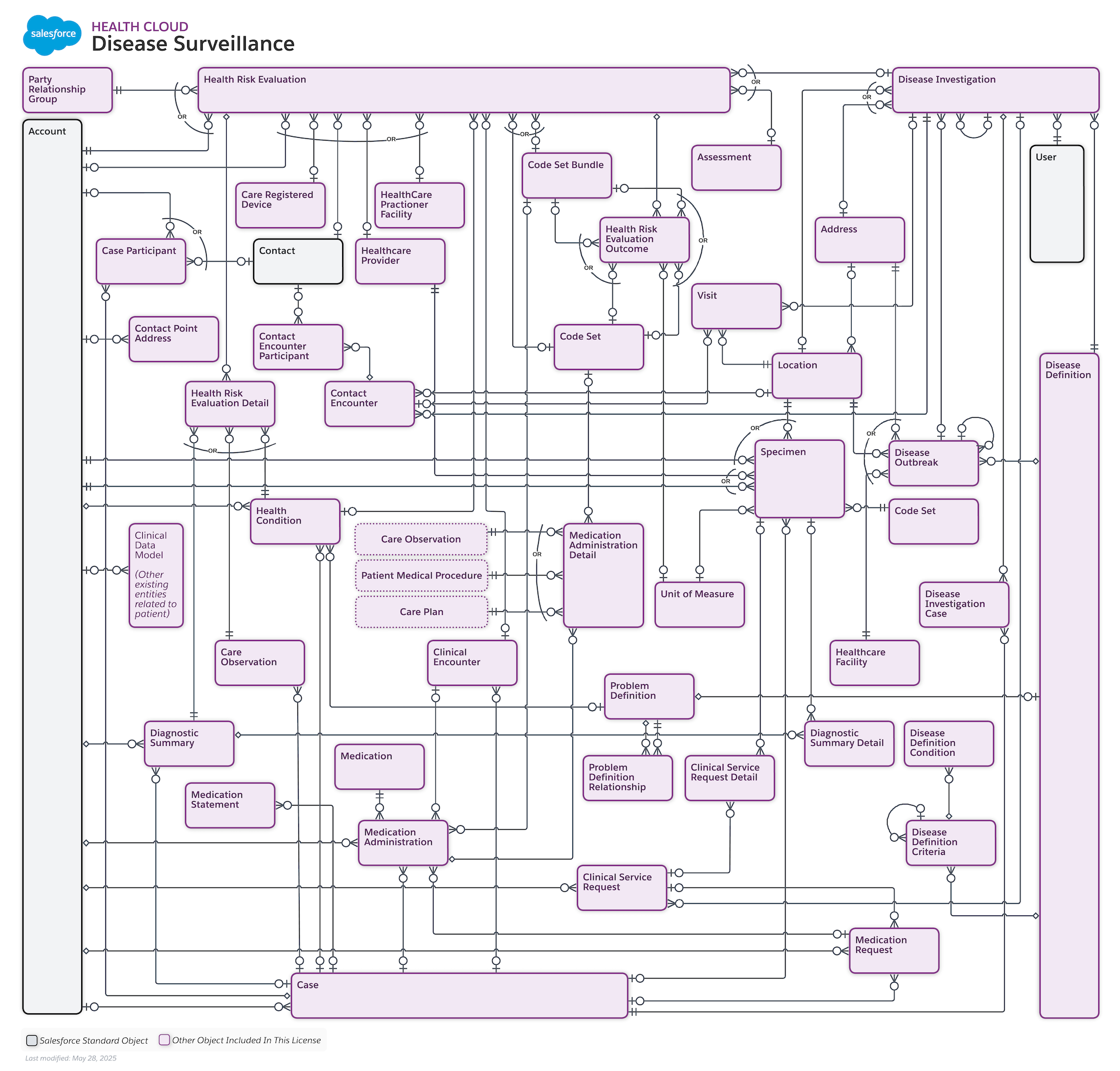Click Disease Definition Condition entity

tap(949, 744)
